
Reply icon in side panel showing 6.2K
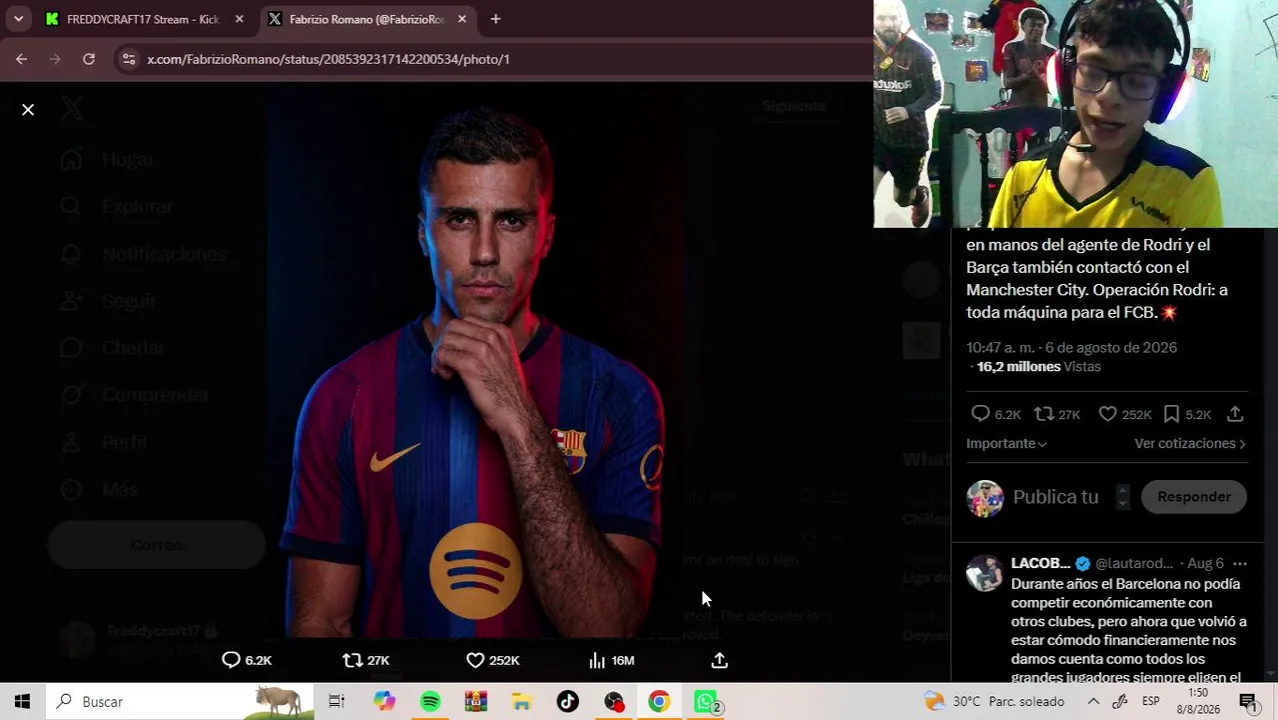click(x=995, y=414)
